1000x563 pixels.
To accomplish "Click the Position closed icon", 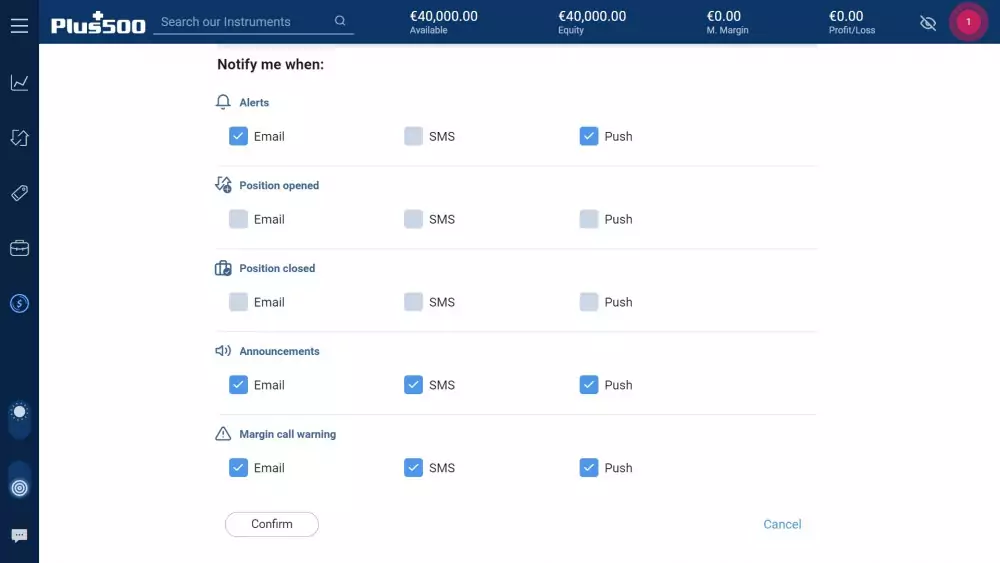I will coord(223,268).
